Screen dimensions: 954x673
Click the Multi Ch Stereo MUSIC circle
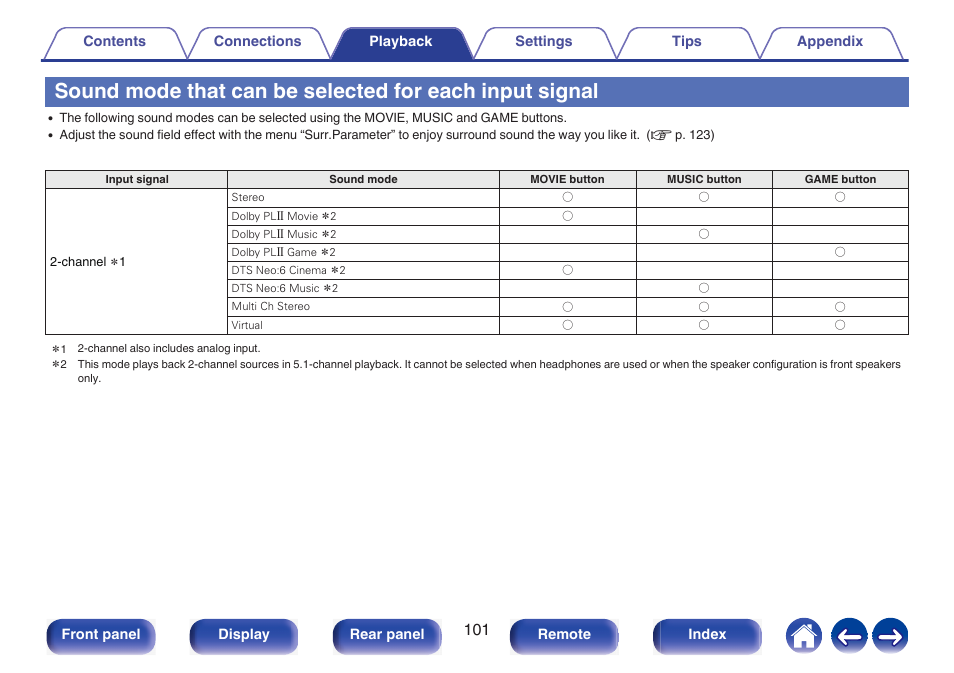click(x=704, y=307)
